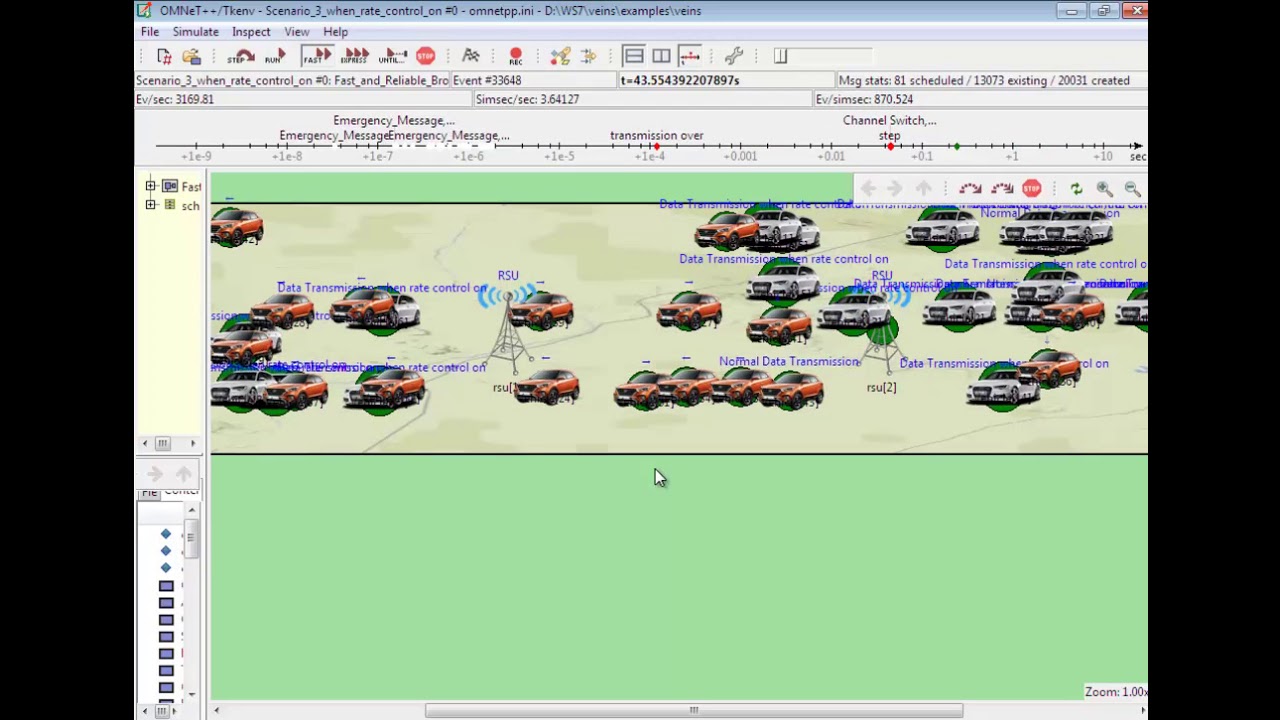Click the STEP simulation button
This screenshot has height=720, width=1280.
pos(240,57)
